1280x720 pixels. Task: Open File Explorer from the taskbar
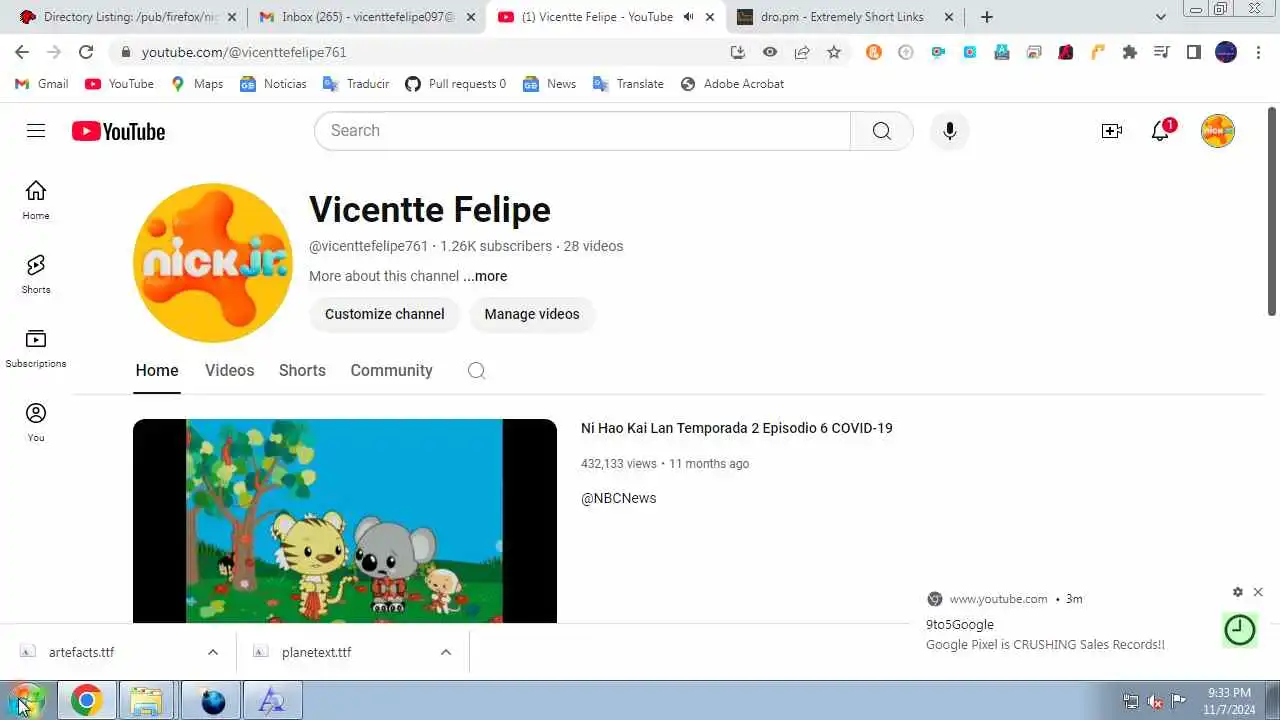[x=146, y=701]
